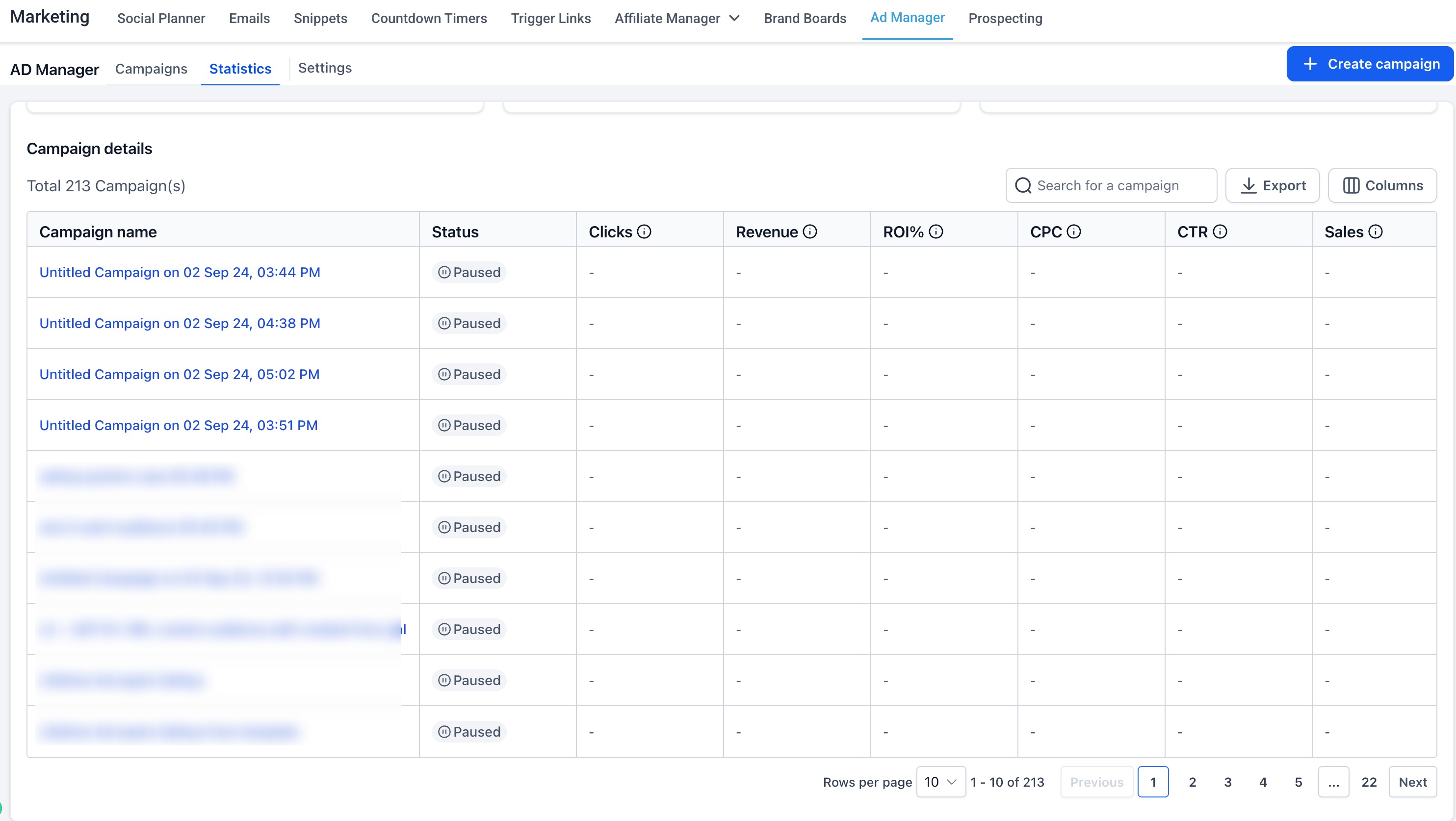Screen dimensions: 1456x821
Task: Open Untitled Campaign 05:02 PM link
Action: 179,374
